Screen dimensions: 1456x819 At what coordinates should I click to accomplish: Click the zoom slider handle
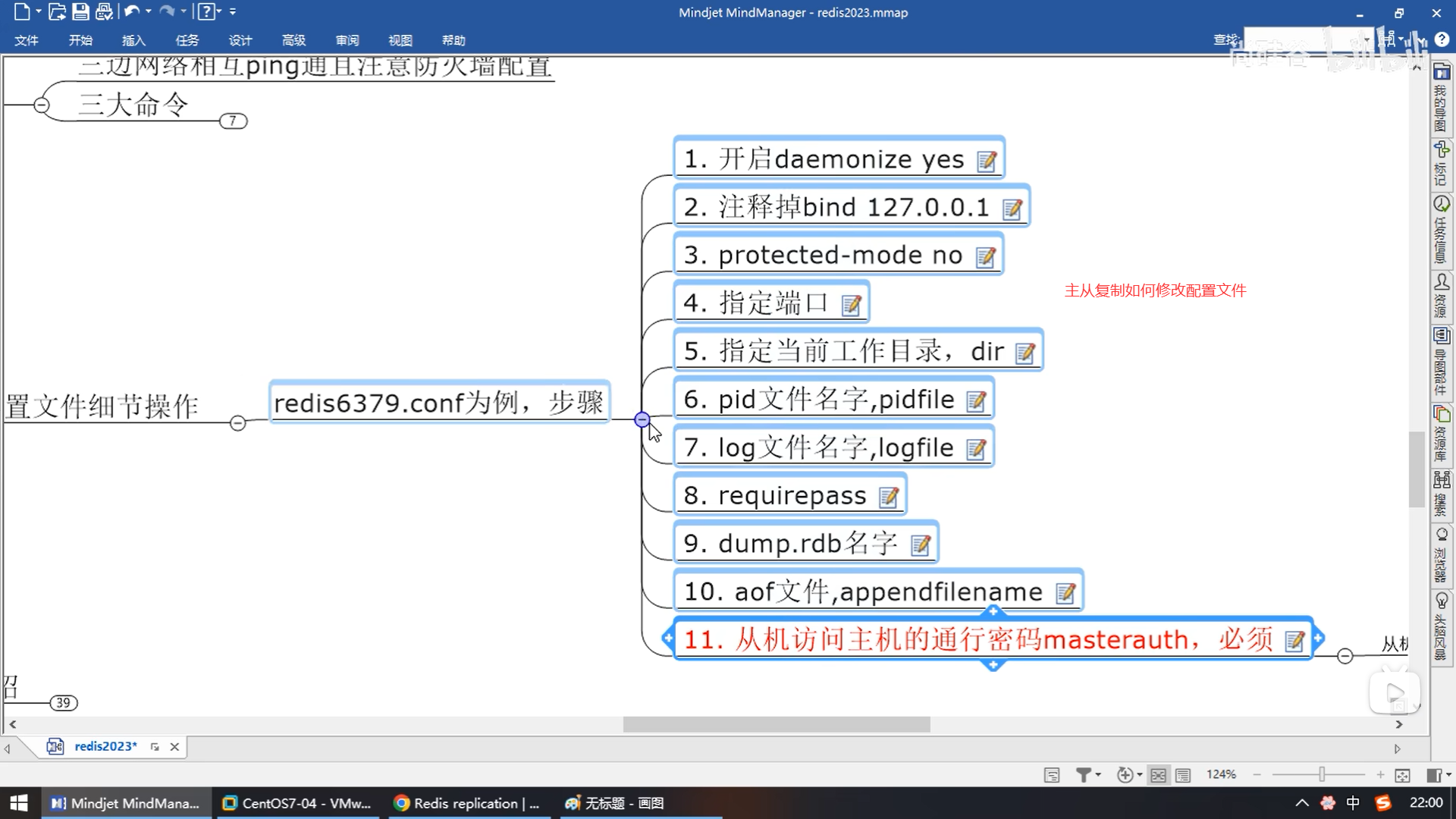pos(1322,774)
